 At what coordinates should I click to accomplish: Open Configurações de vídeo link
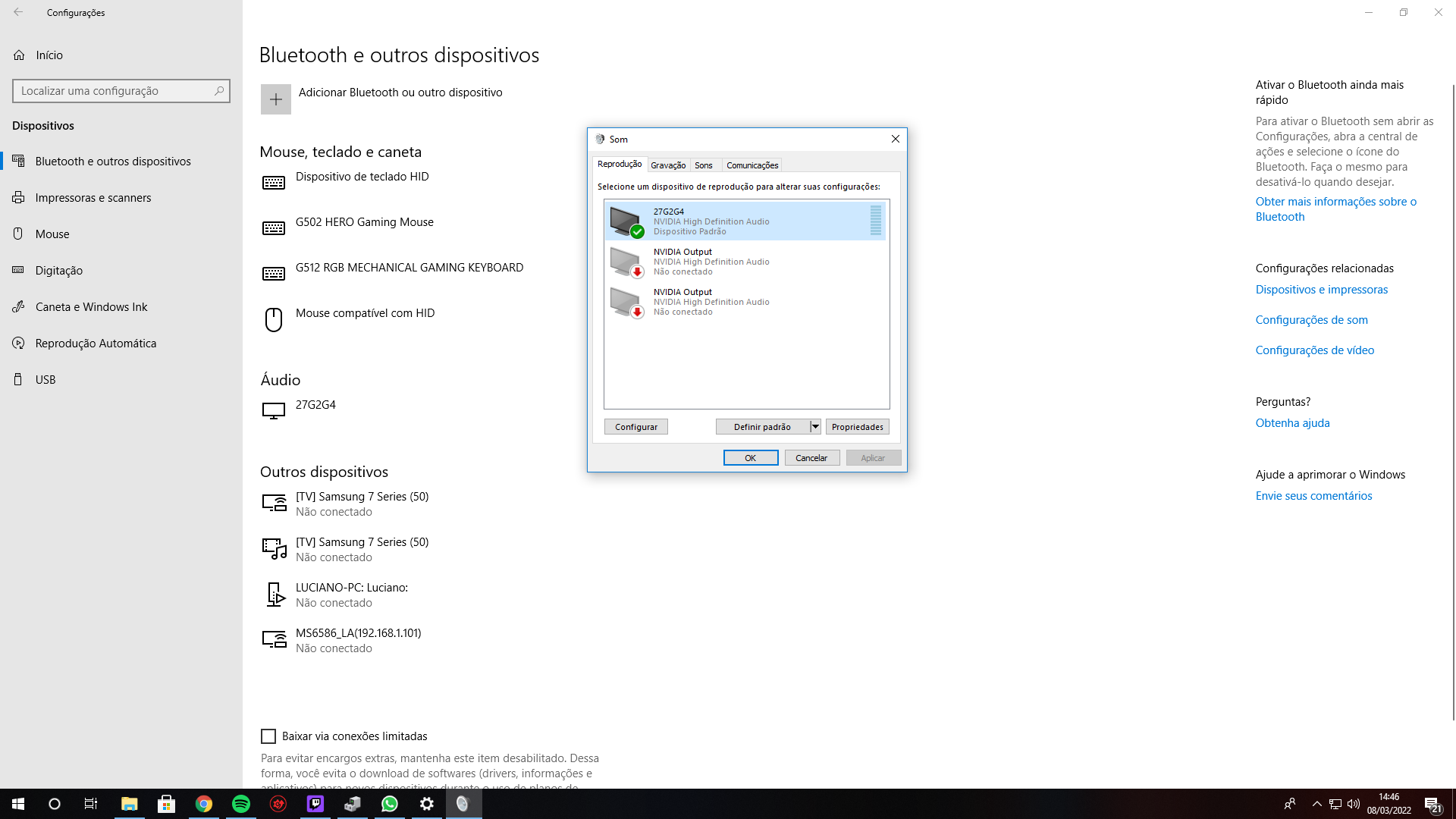(1314, 350)
